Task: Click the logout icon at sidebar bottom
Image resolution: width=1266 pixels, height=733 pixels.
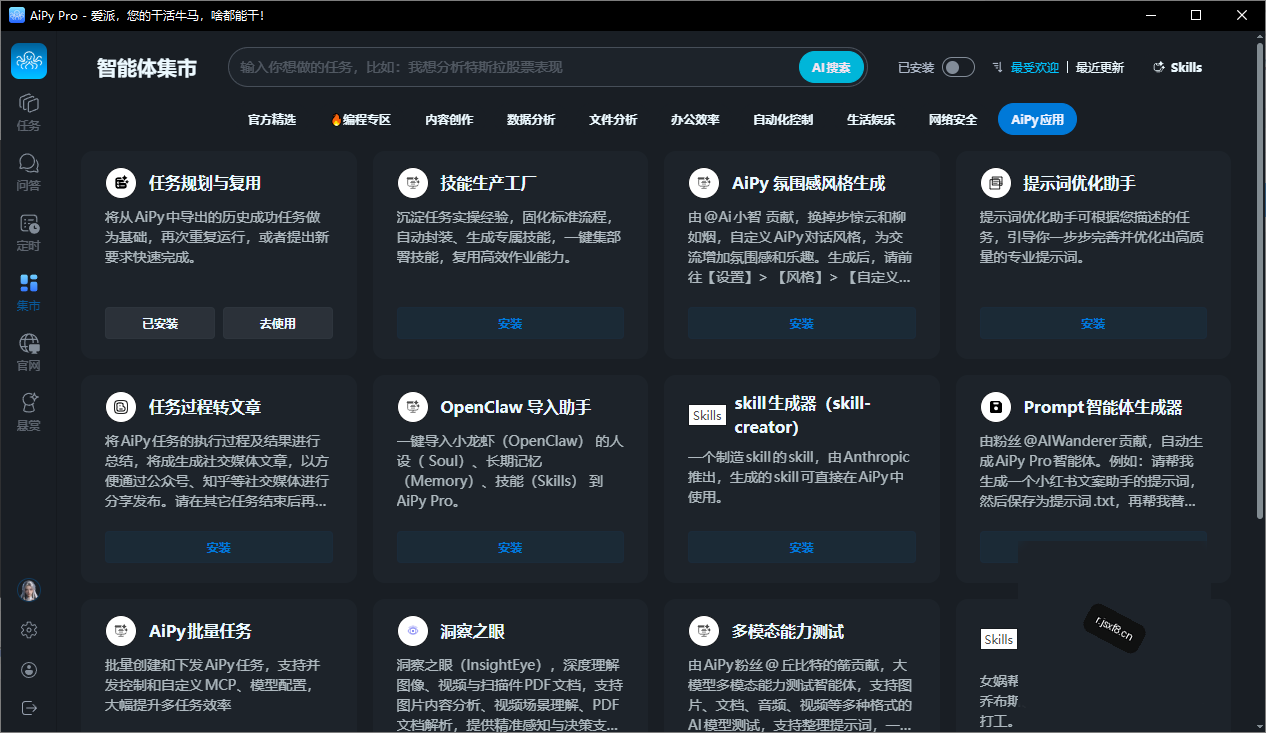Action: point(29,708)
